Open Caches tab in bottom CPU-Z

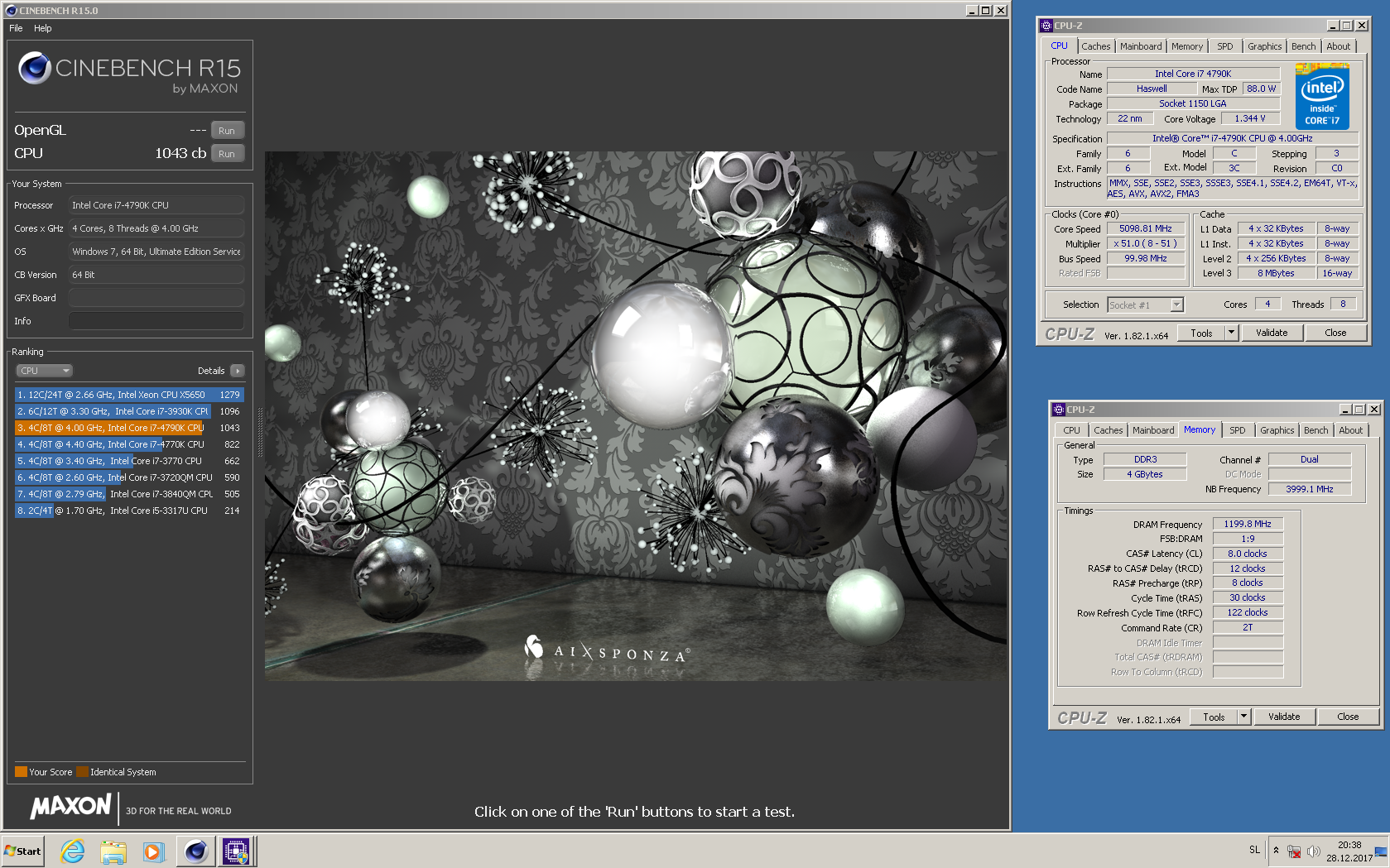pyautogui.click(x=1108, y=430)
